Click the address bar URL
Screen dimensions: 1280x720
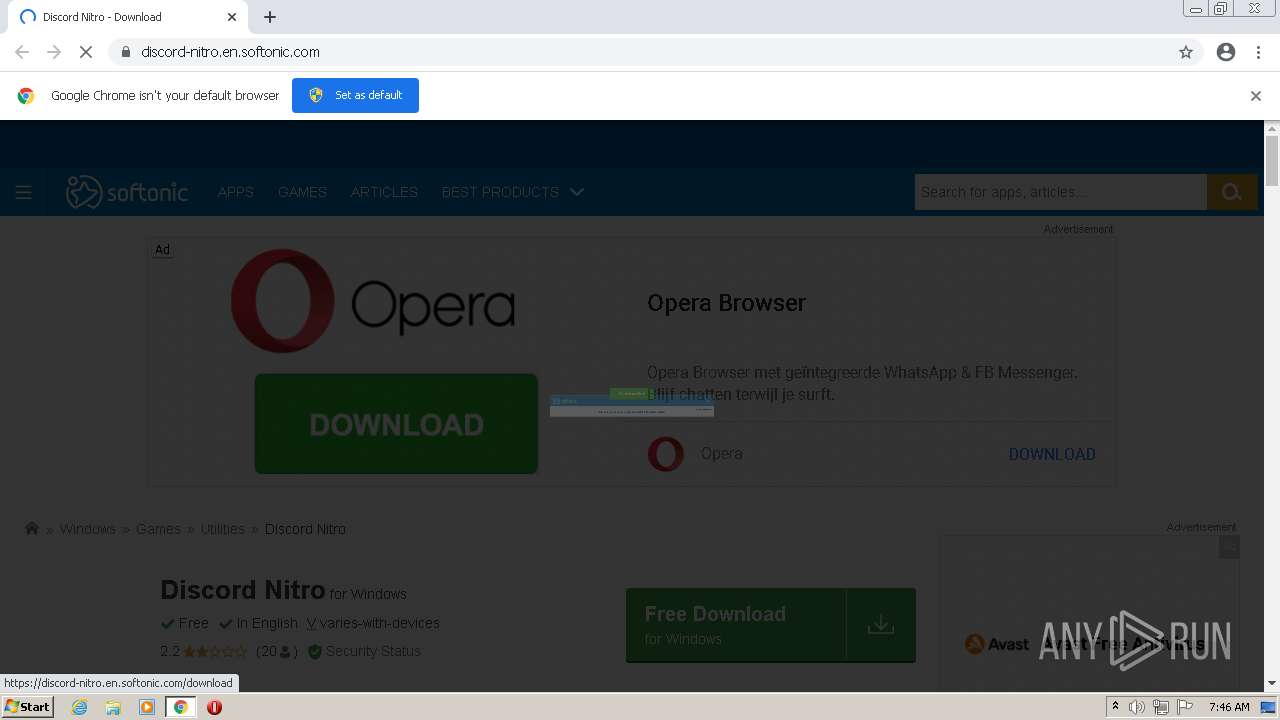pos(230,52)
